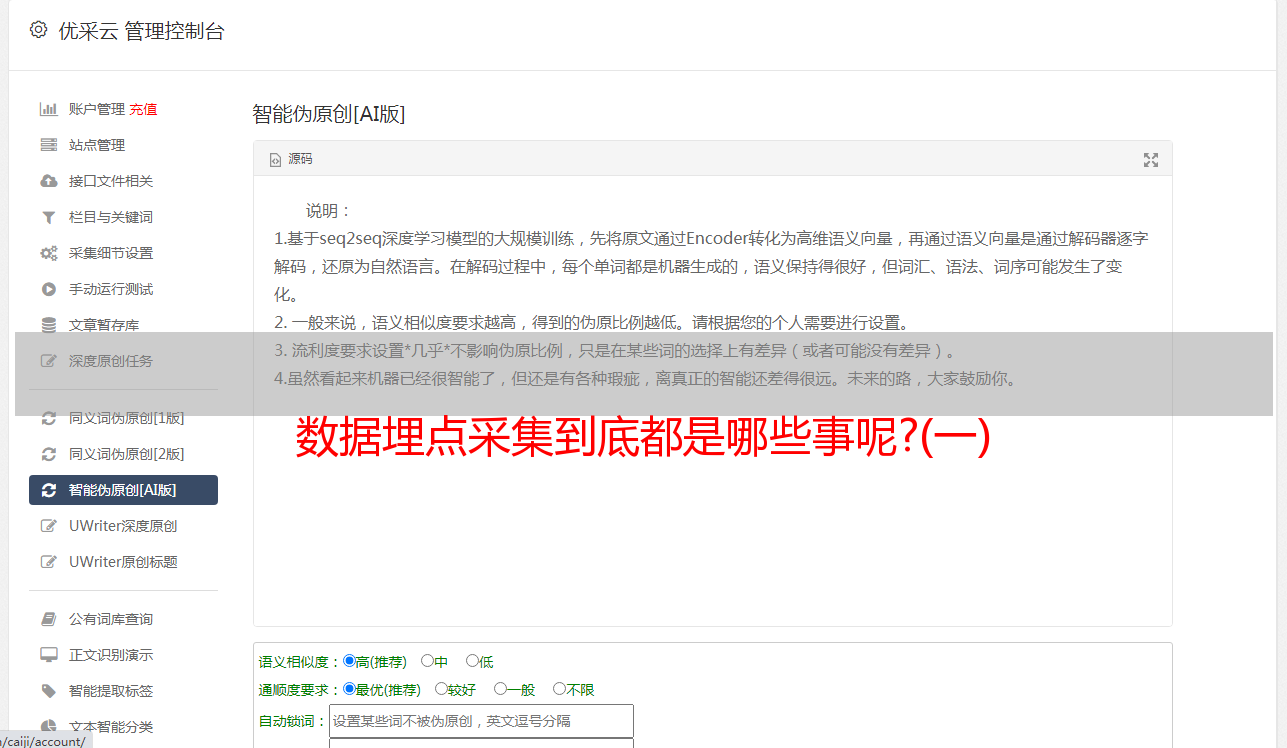Click the bar chart icon for 账户管理
This screenshot has width=1287, height=748.
[48, 109]
